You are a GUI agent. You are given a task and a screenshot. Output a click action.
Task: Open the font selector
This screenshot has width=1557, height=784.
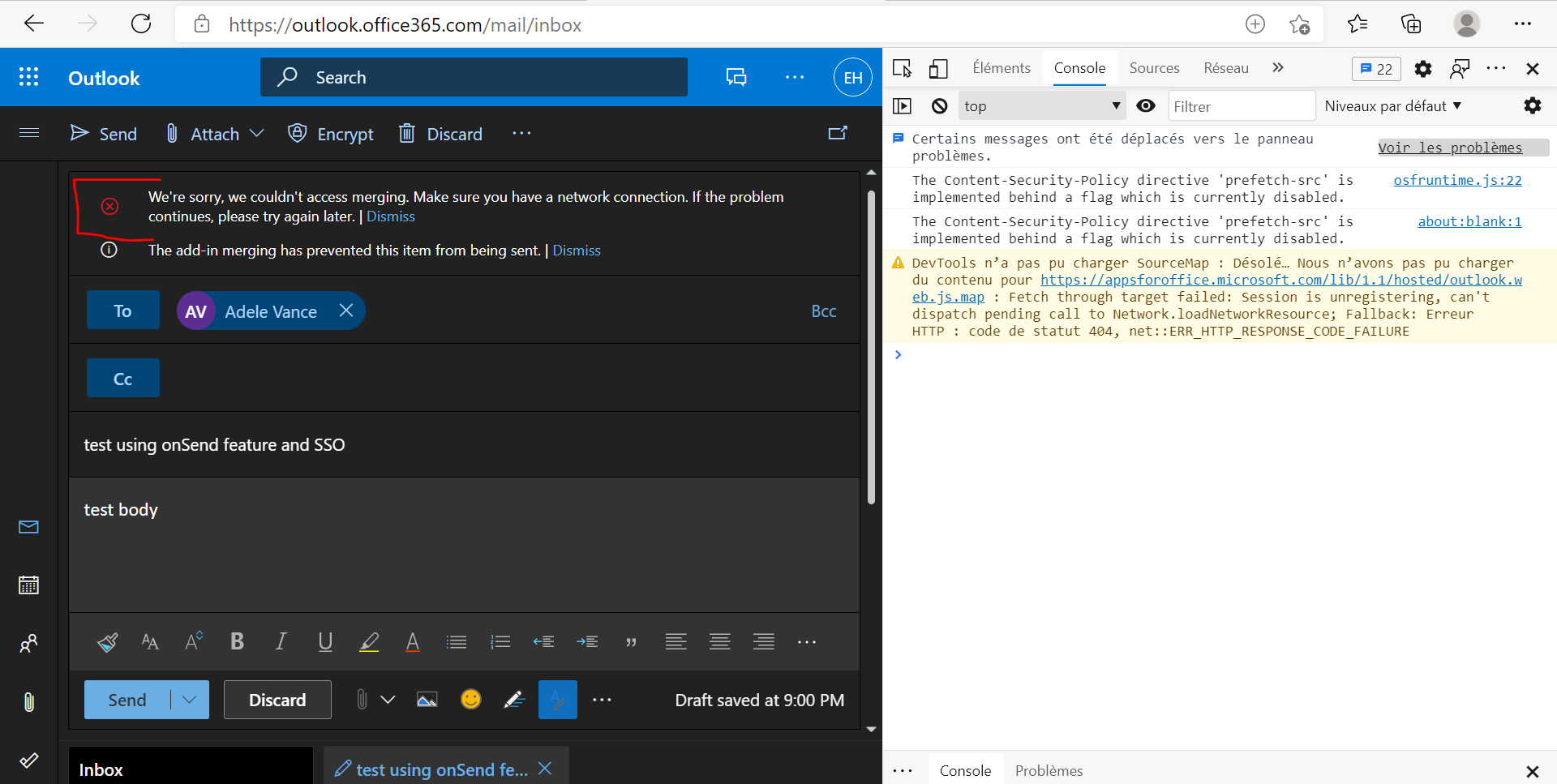tap(150, 642)
